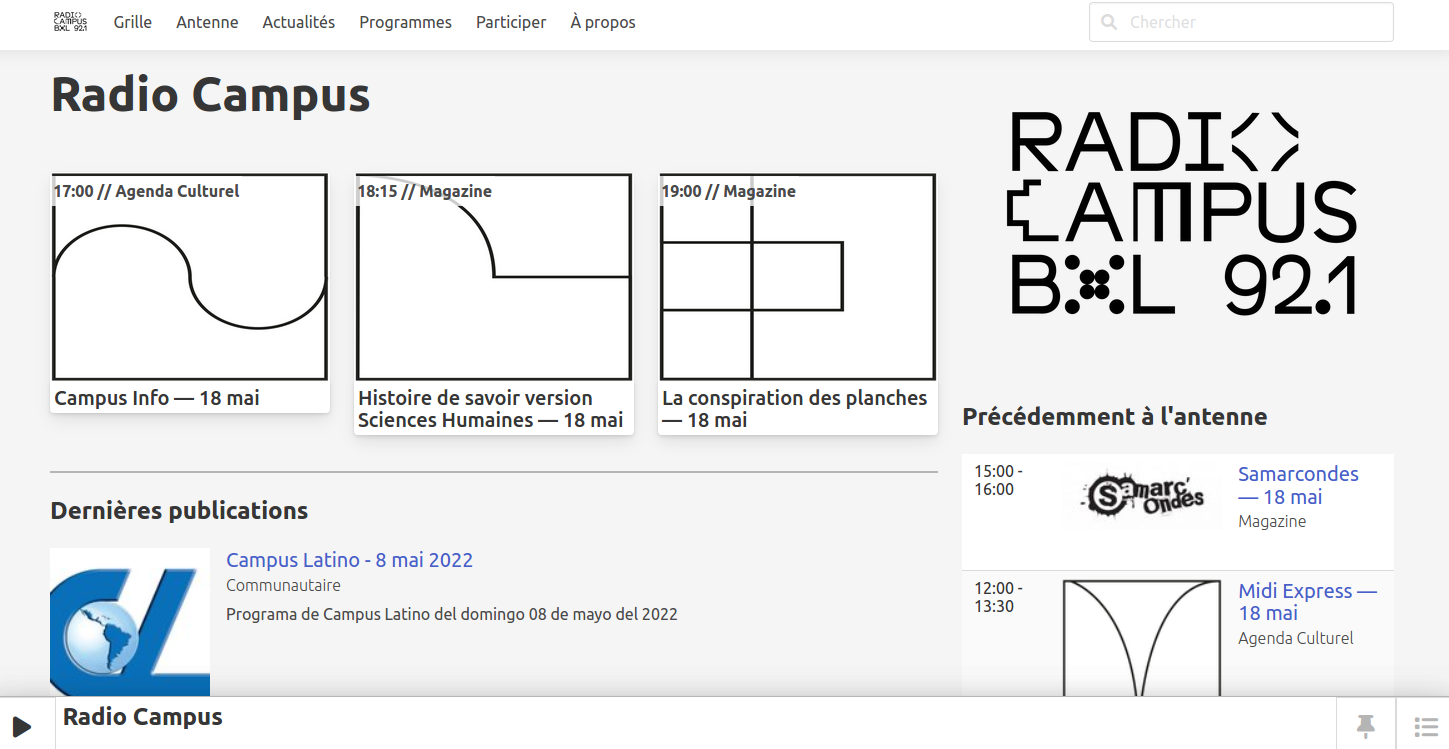Open the À propos menu
The image size is (1449, 749).
602,22
